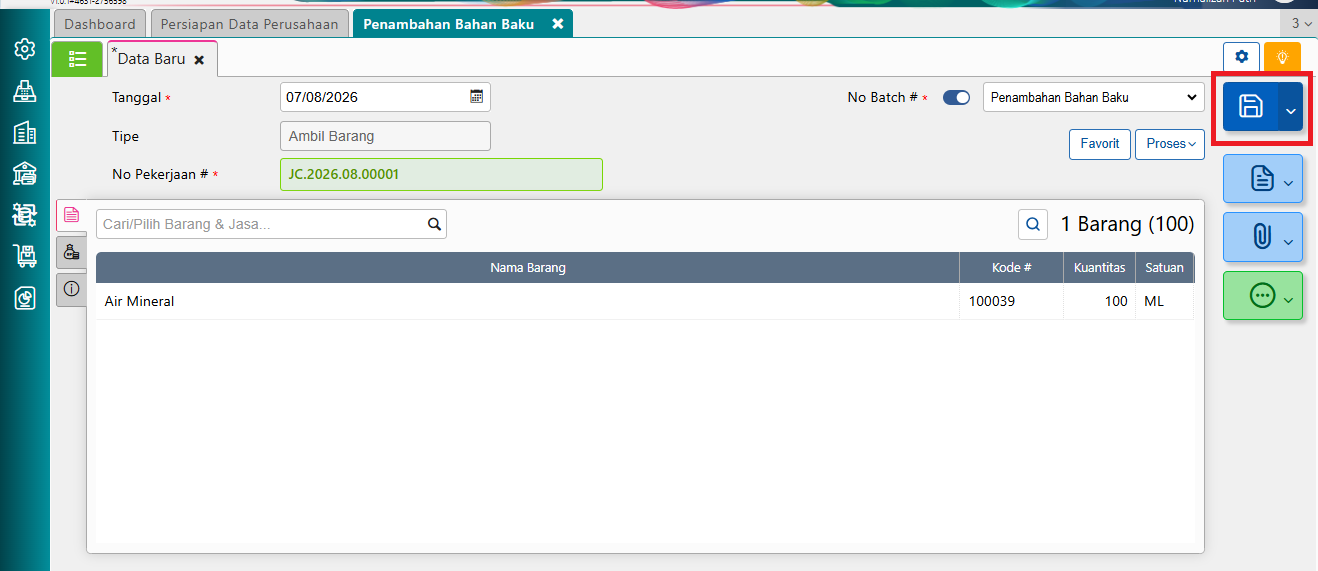Image resolution: width=1318 pixels, height=571 pixels.
Task: Click the orange lightbulb tips button
Action: click(1282, 57)
